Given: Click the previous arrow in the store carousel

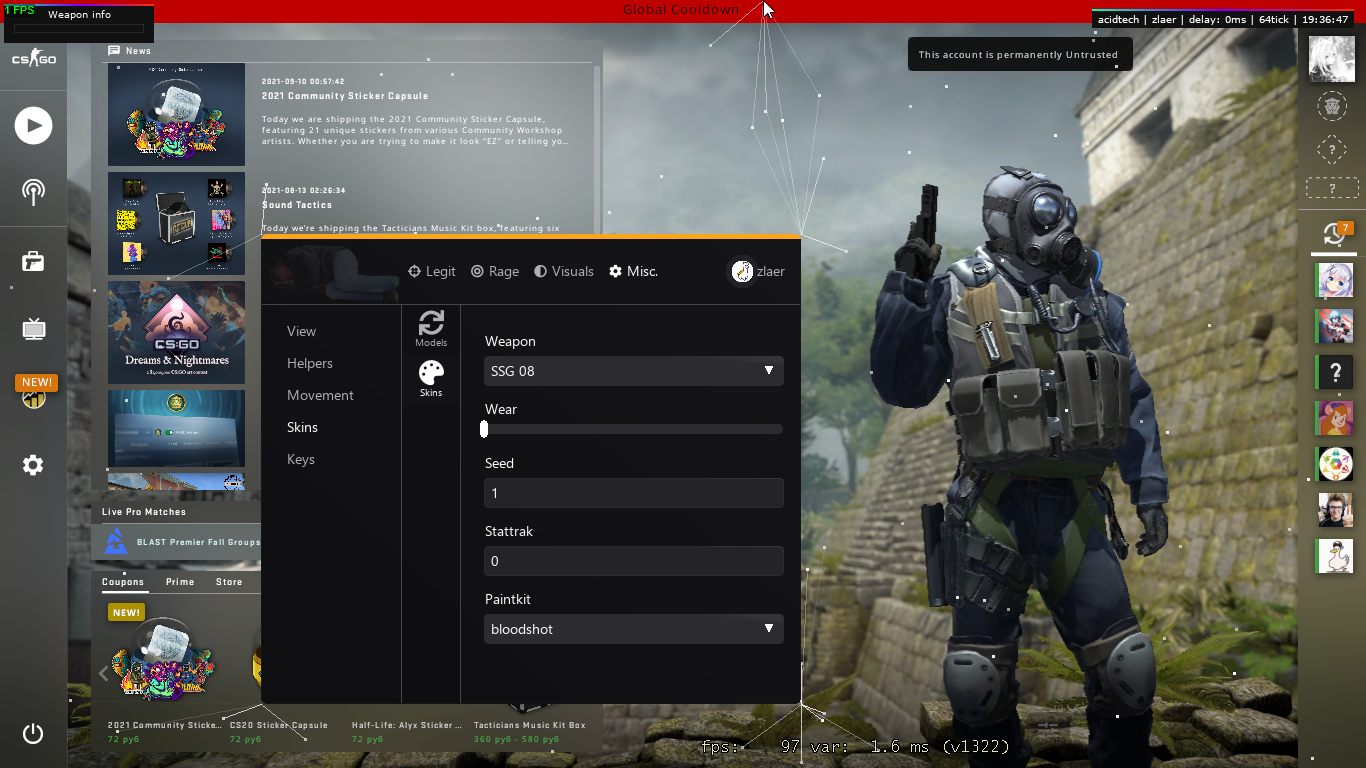Looking at the screenshot, I should coord(104,673).
